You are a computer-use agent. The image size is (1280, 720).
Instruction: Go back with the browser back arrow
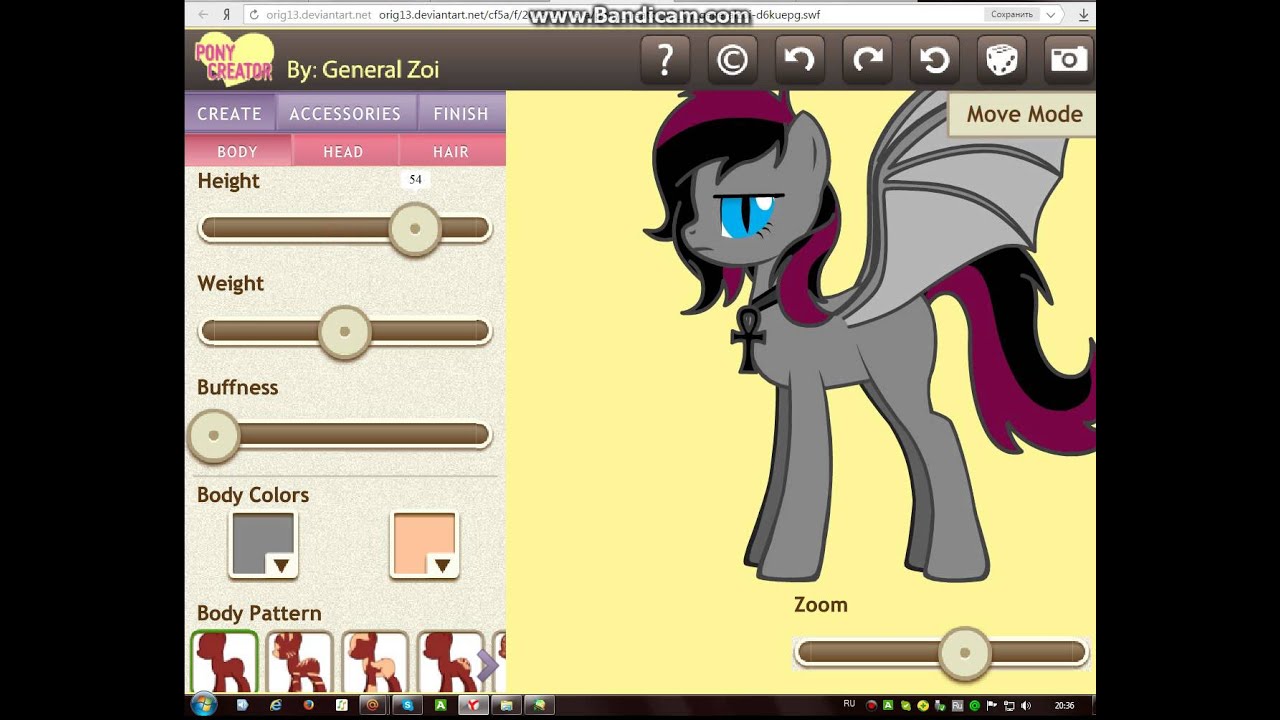click(203, 14)
